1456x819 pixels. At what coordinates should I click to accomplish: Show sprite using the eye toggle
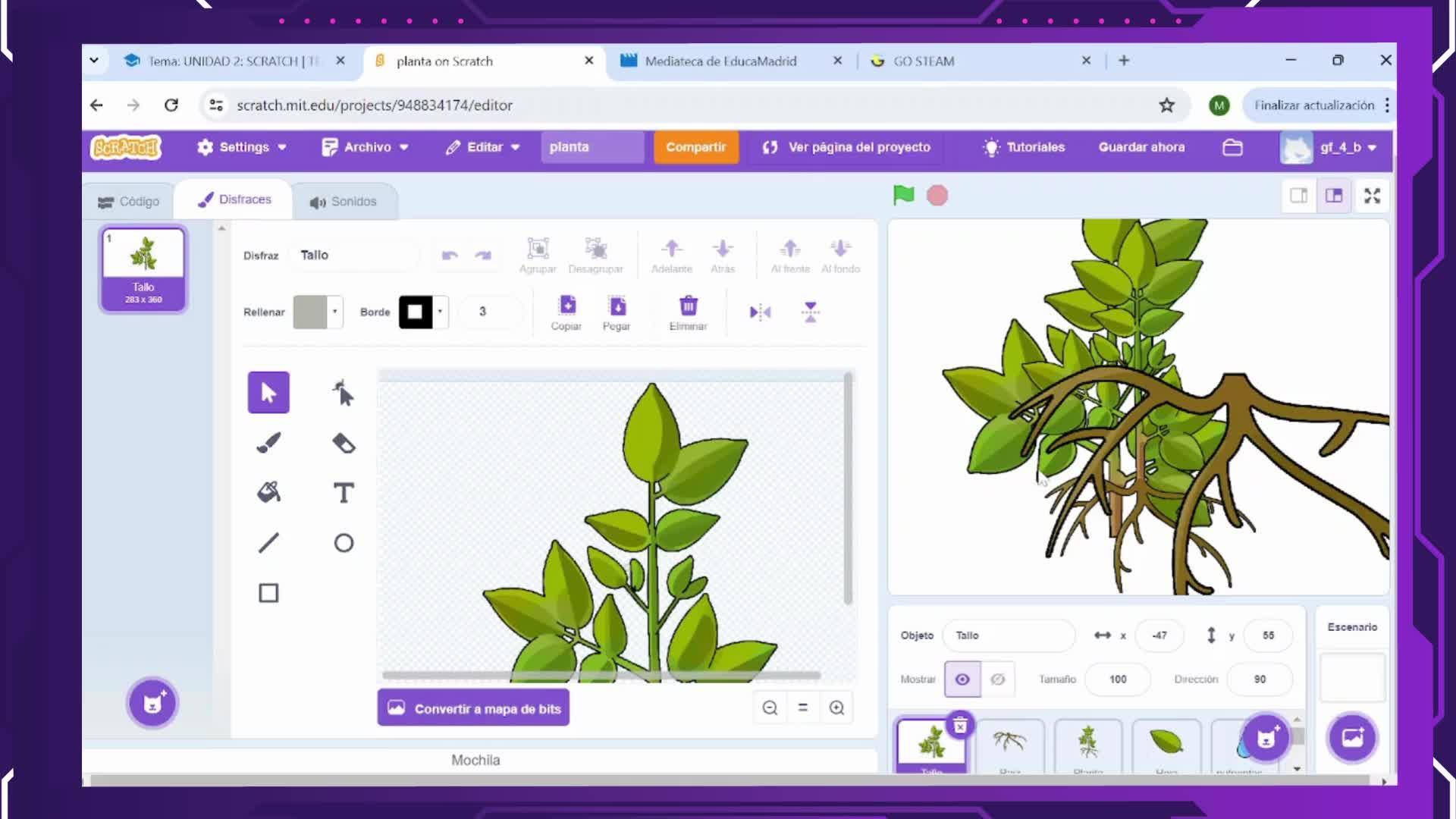tap(962, 679)
